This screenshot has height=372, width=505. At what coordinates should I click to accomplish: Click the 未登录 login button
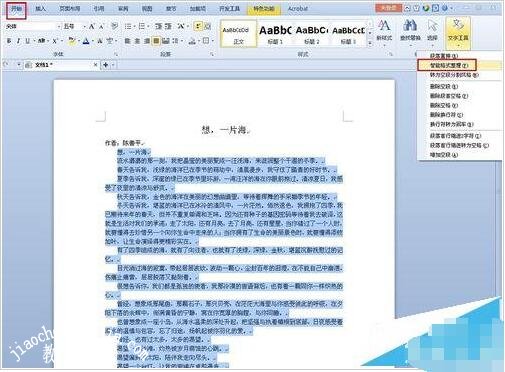(388, 8)
